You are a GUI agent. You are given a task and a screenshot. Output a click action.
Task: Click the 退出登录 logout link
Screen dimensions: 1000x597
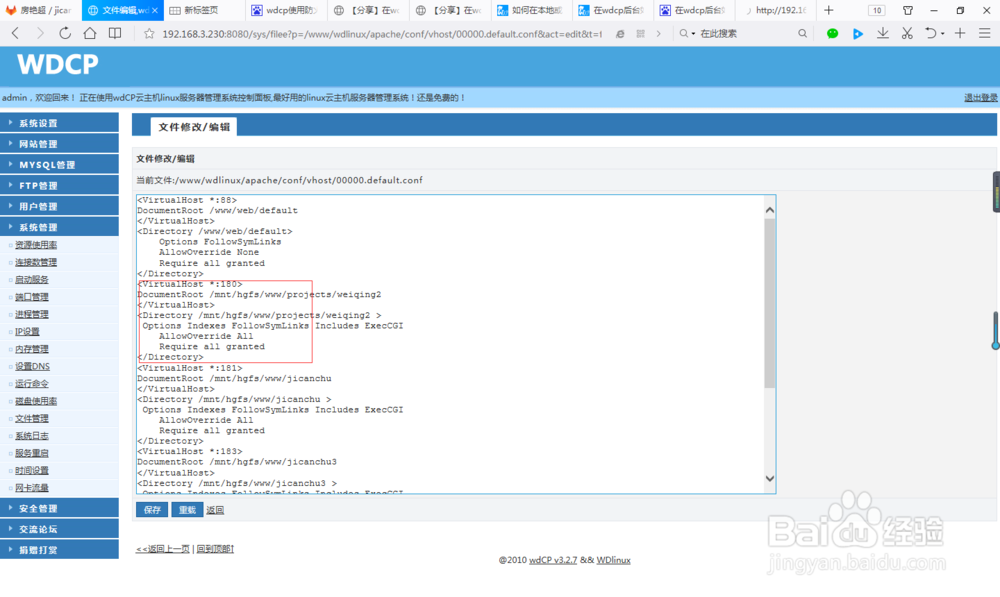click(x=981, y=98)
